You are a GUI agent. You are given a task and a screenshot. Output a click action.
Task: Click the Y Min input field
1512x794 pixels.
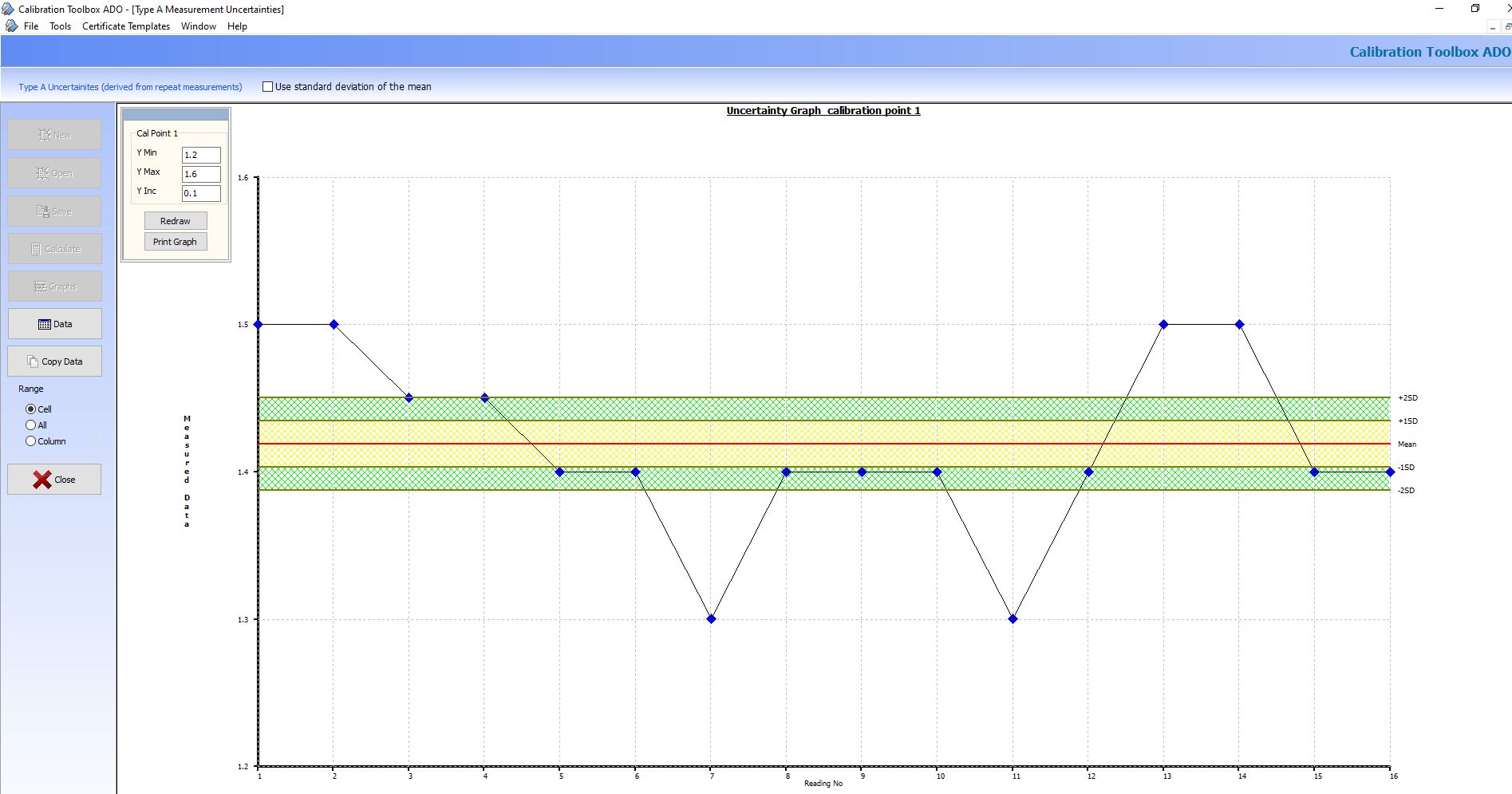click(x=201, y=155)
